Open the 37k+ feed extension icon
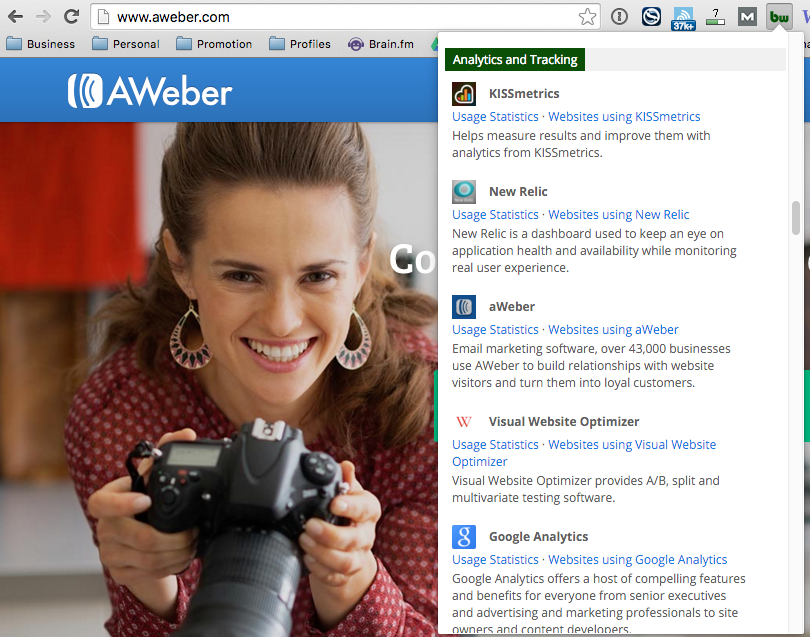 pos(683,18)
